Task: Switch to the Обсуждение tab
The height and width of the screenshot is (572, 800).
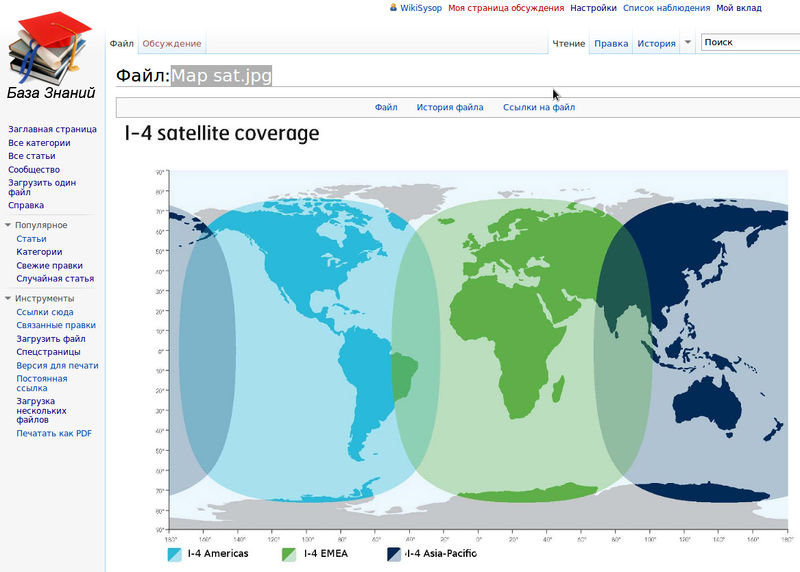Action: tap(172, 43)
